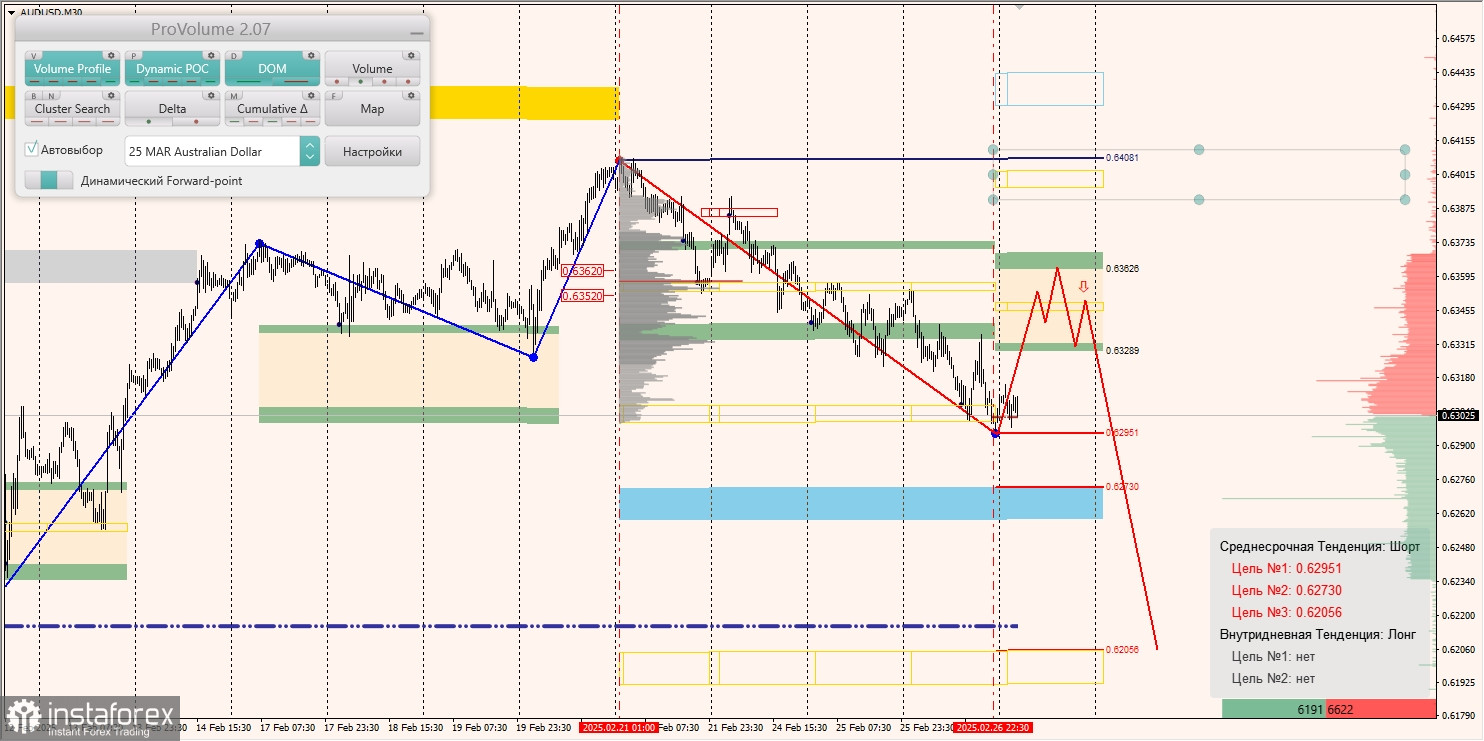
Task: Open the AUDUSD,M30 chart menu triangle
Action: pos(10,12)
